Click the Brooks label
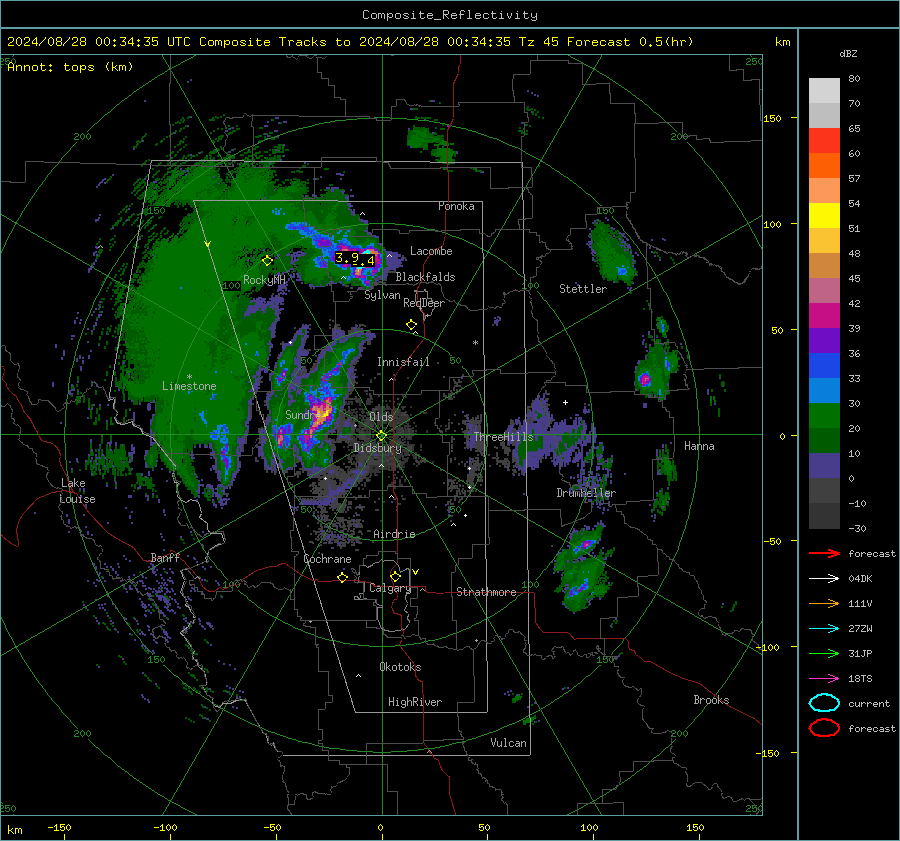This screenshot has width=900, height=841. pos(711,700)
